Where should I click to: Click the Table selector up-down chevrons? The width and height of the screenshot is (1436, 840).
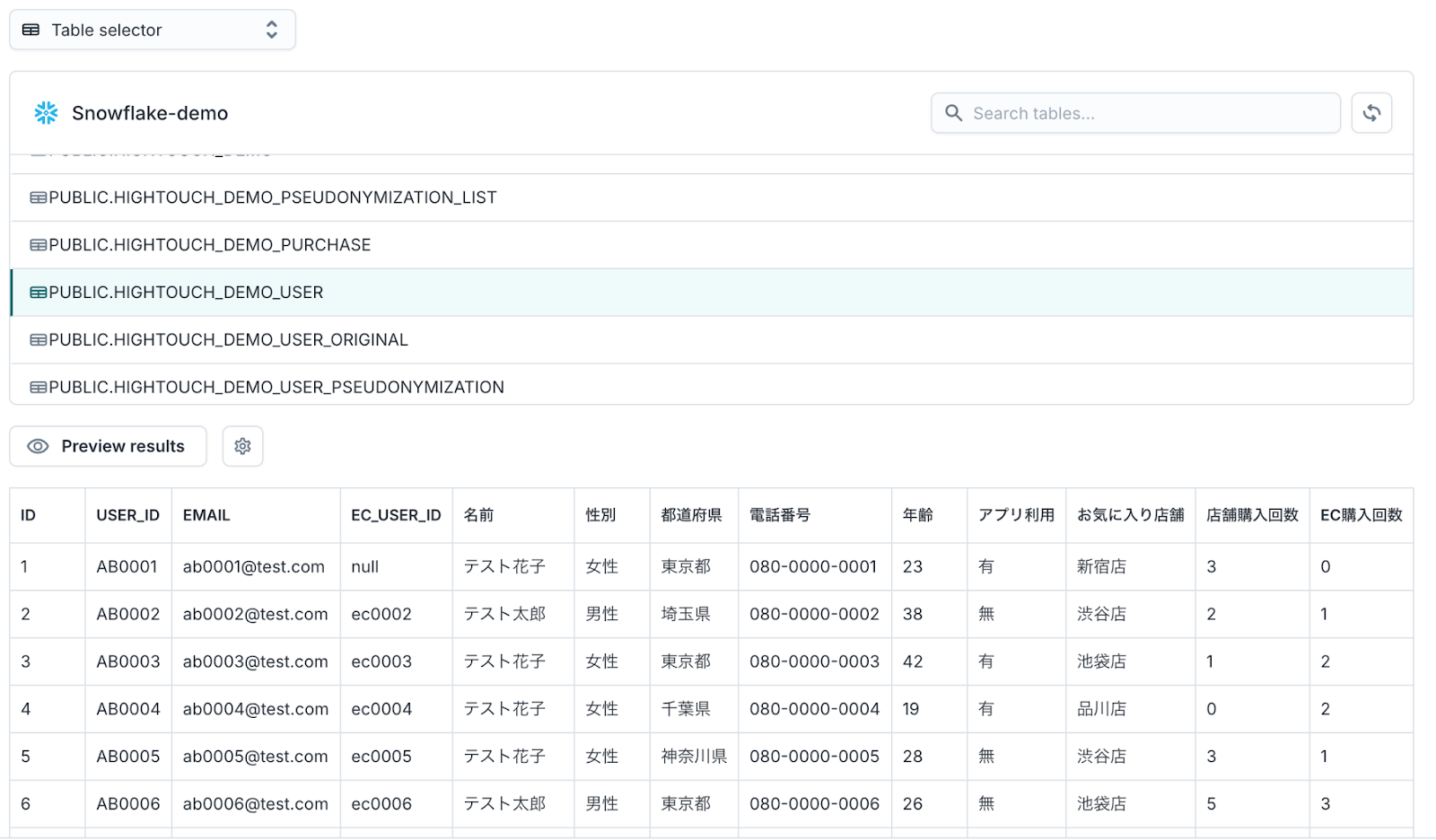(272, 30)
